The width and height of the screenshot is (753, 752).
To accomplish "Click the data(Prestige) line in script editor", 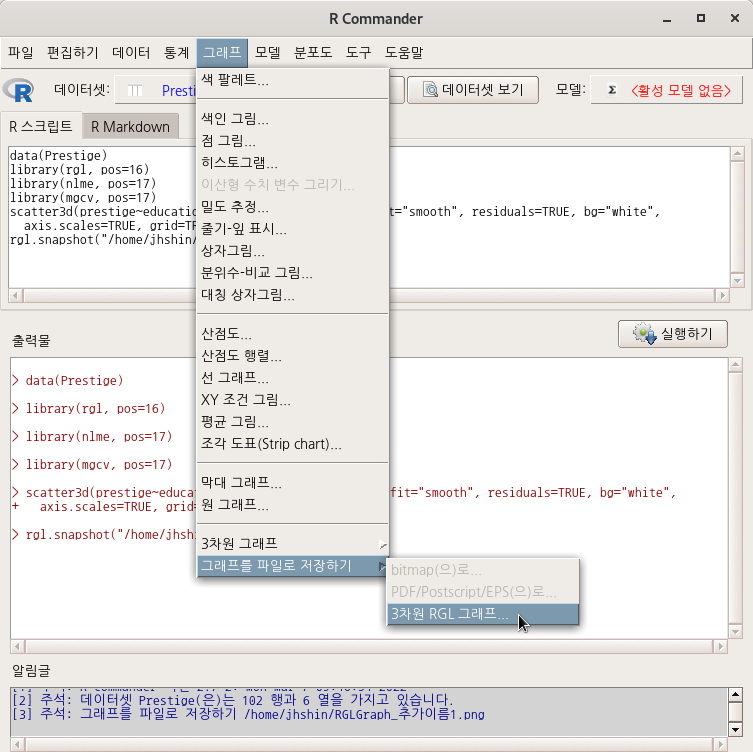I will 59,156.
